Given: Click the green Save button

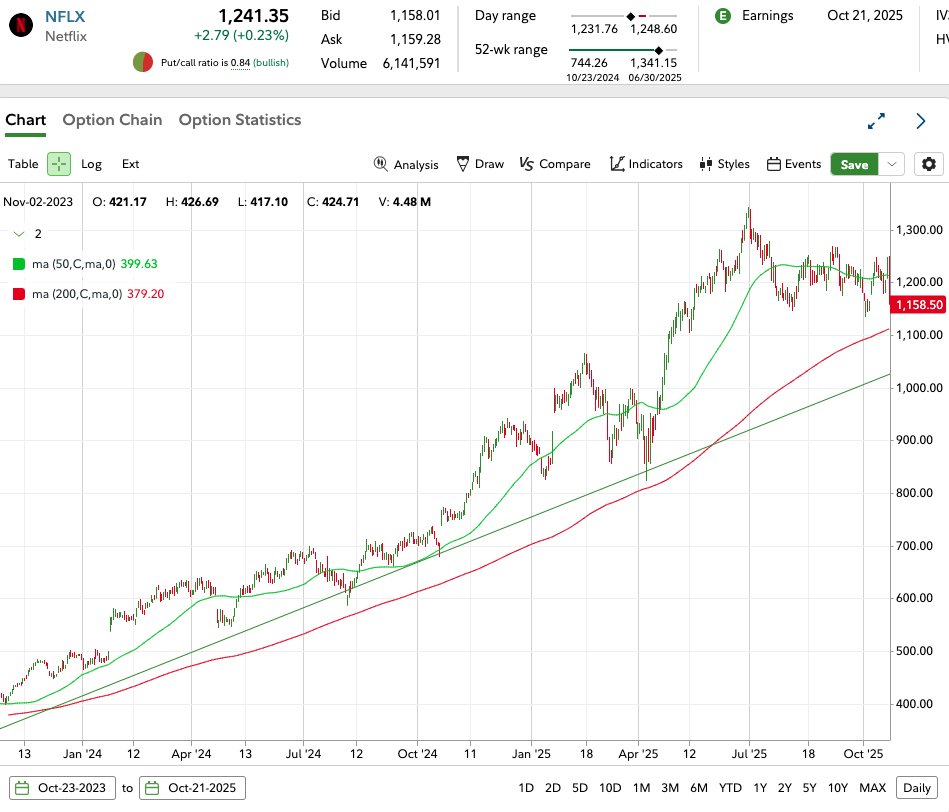Looking at the screenshot, I should pos(854,163).
